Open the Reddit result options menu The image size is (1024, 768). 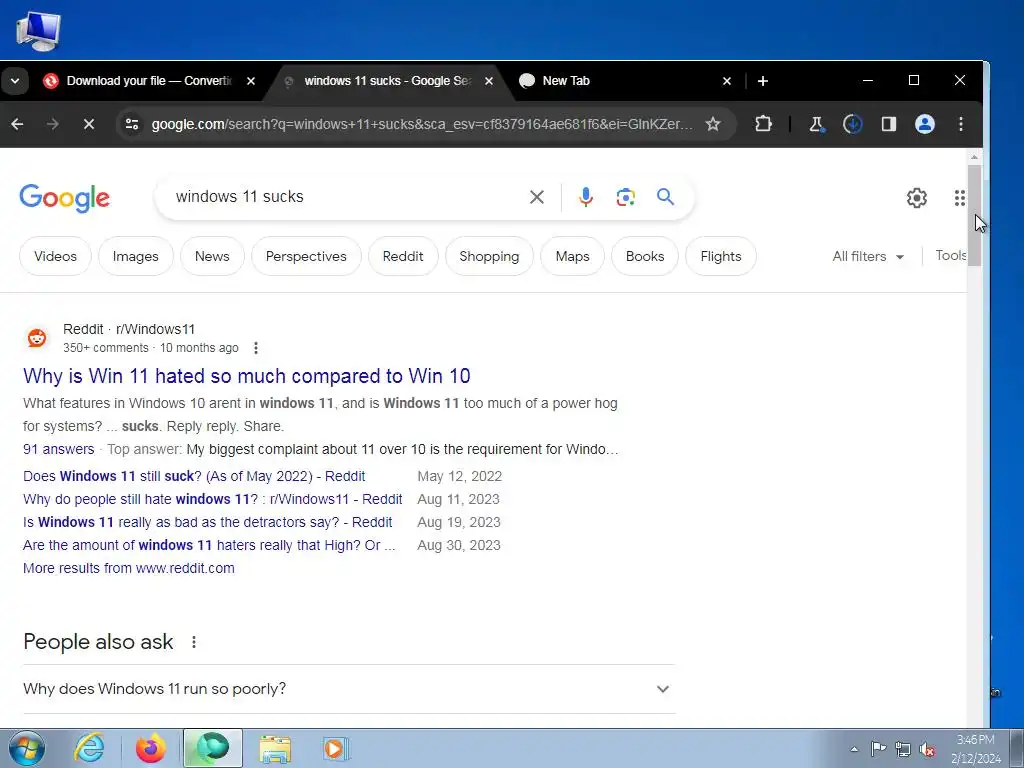(256, 348)
